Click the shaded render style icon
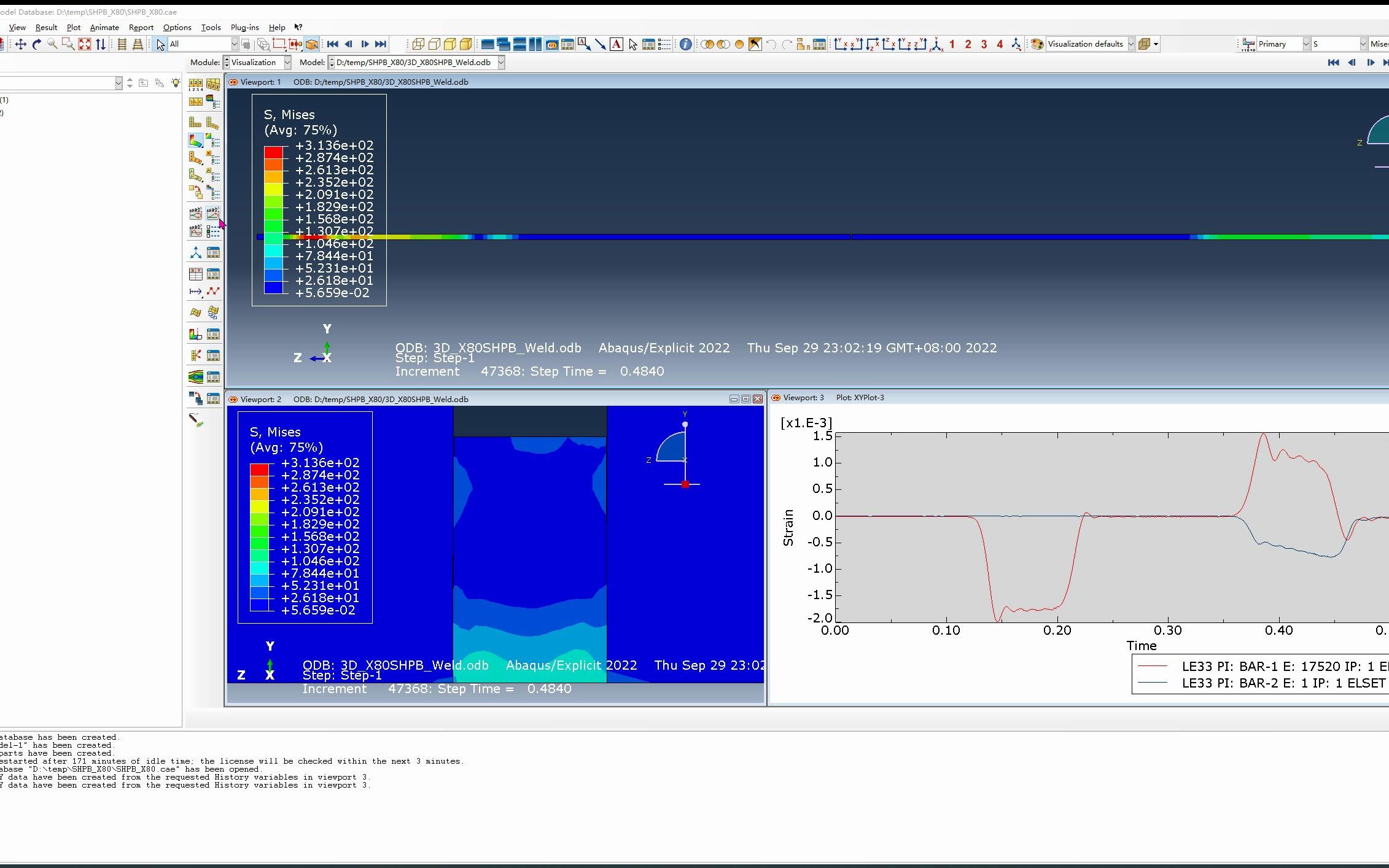The image size is (1389, 868). (466, 44)
